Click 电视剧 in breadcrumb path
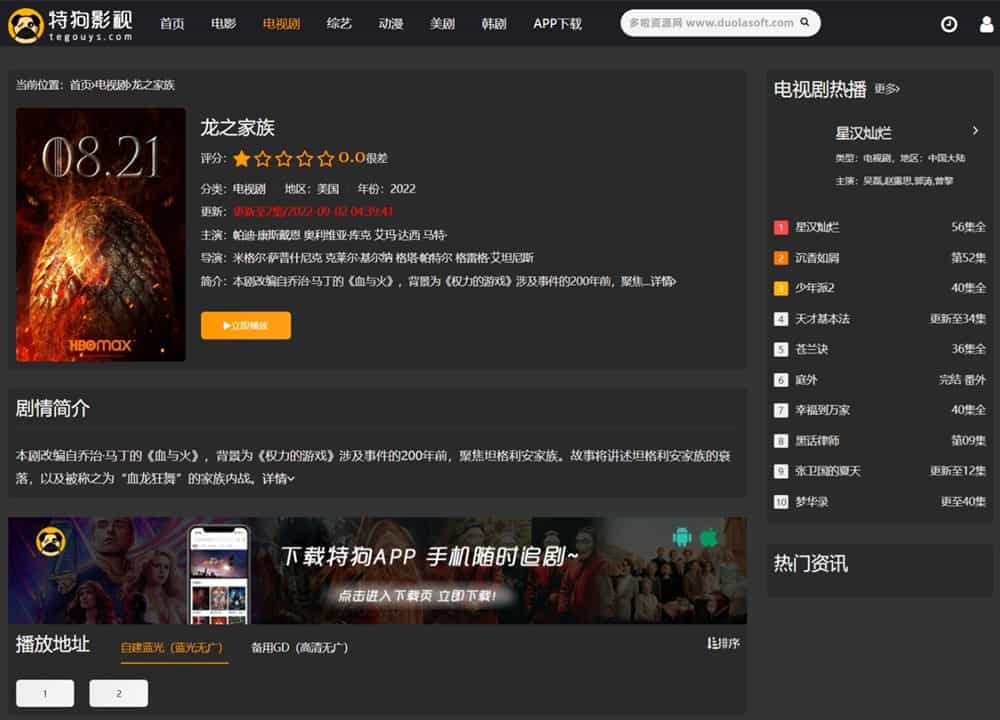Image resolution: width=1000 pixels, height=720 pixels. [x=112, y=85]
